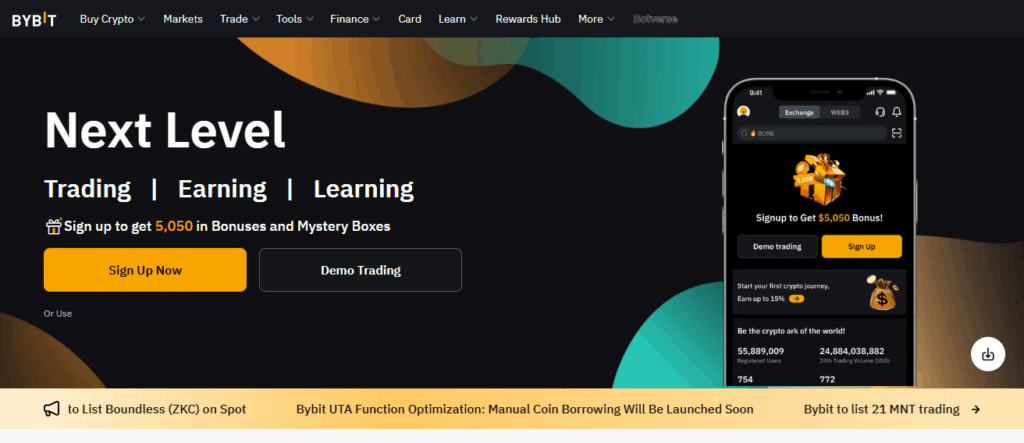Click the Bybit logo in the header
1024x443 pixels.
tap(34, 19)
